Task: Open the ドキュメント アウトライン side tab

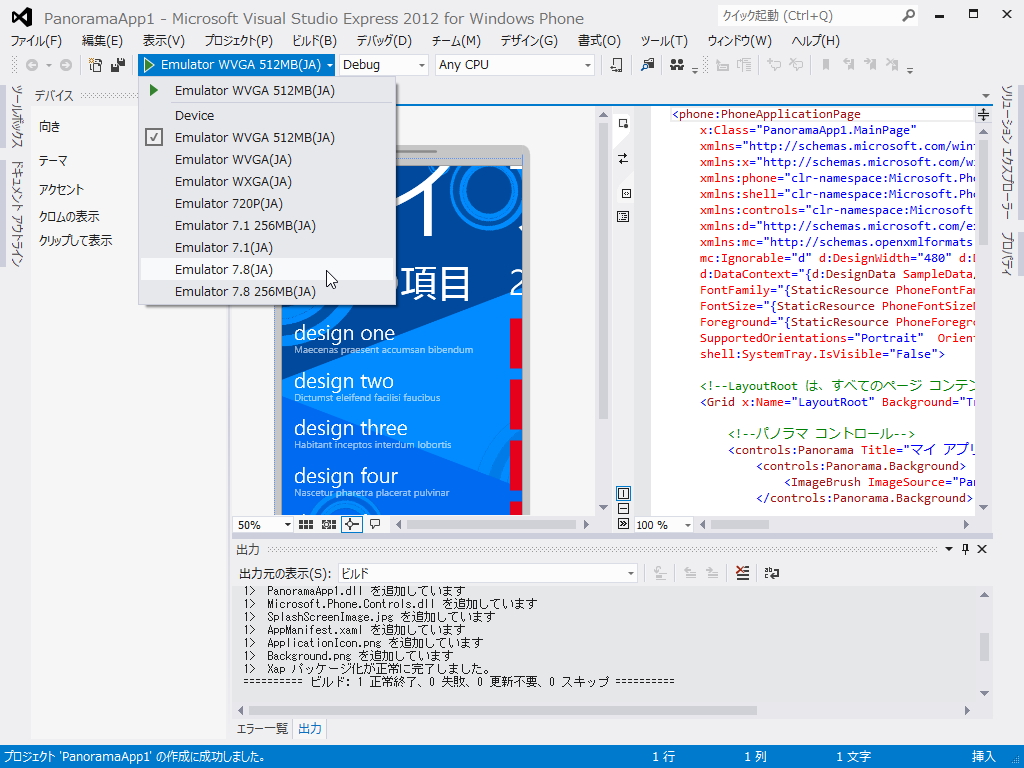Action: (x=16, y=214)
